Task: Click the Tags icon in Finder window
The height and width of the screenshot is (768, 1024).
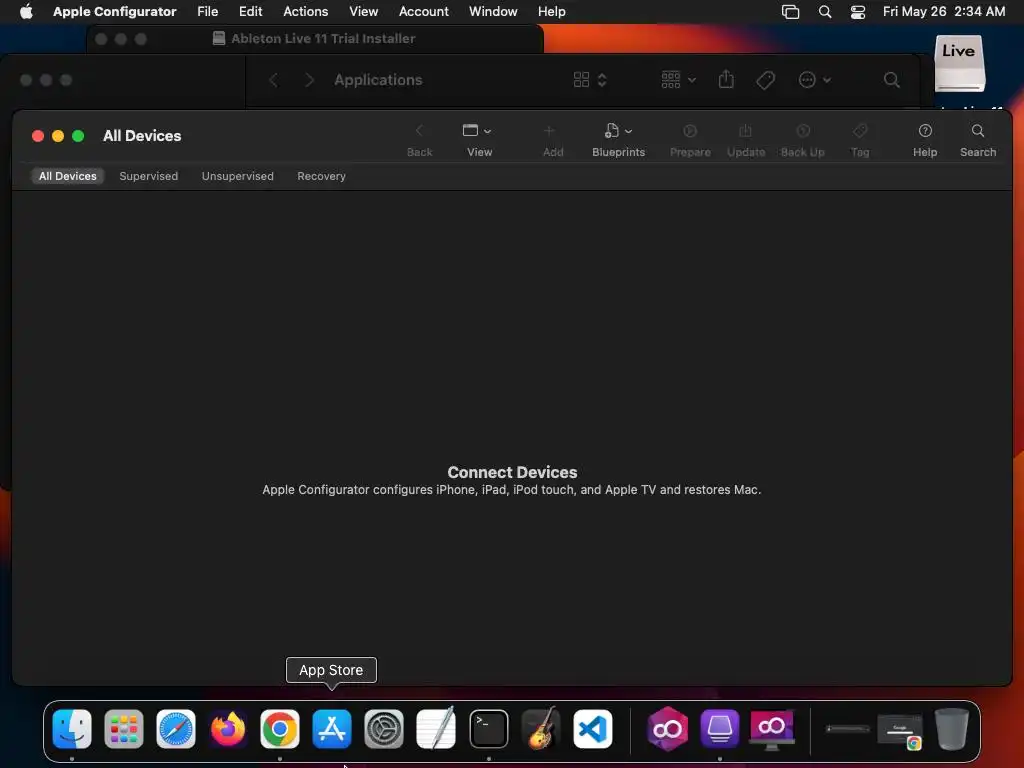Action: point(765,80)
